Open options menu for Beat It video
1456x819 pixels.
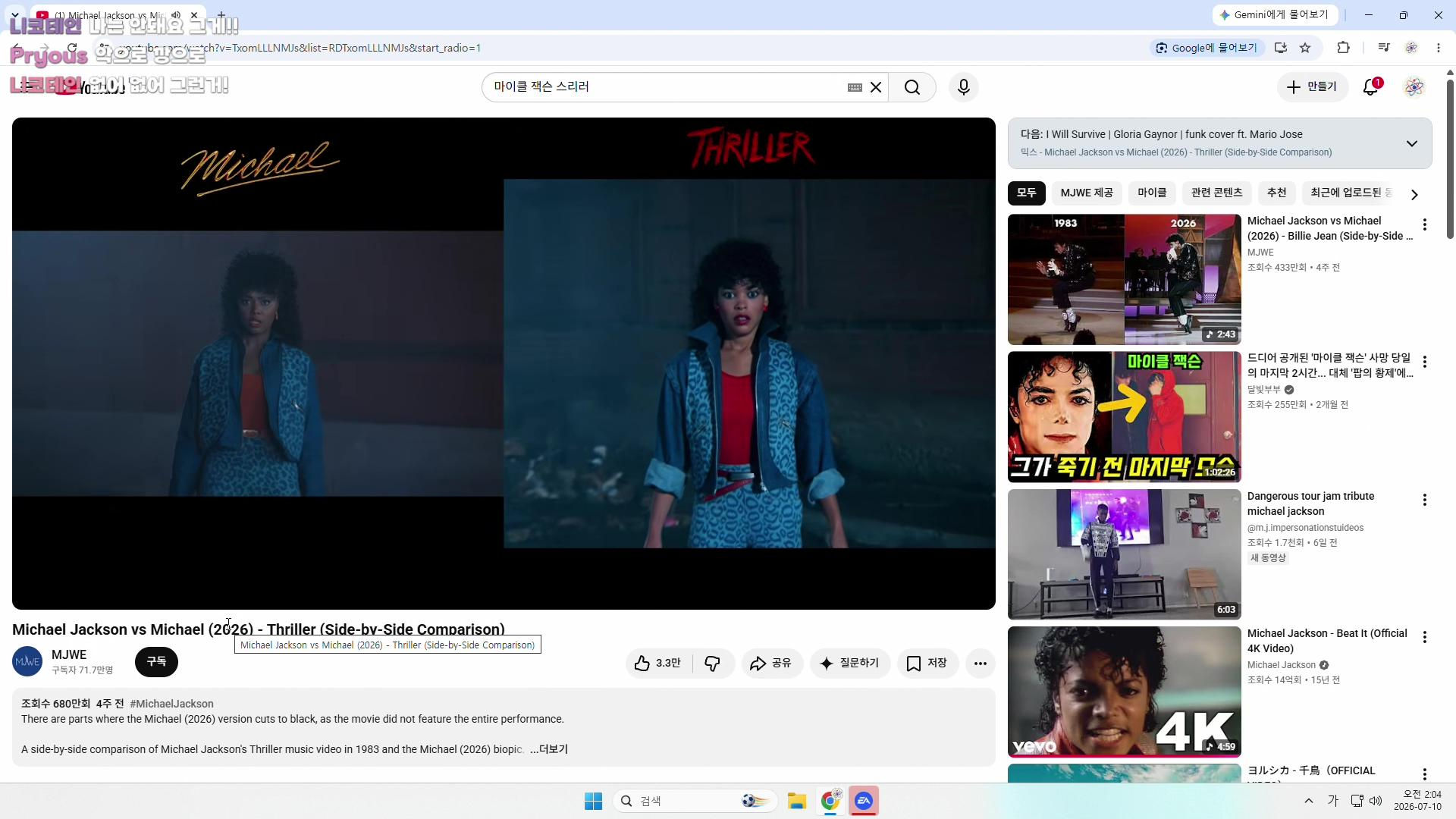[x=1425, y=637]
